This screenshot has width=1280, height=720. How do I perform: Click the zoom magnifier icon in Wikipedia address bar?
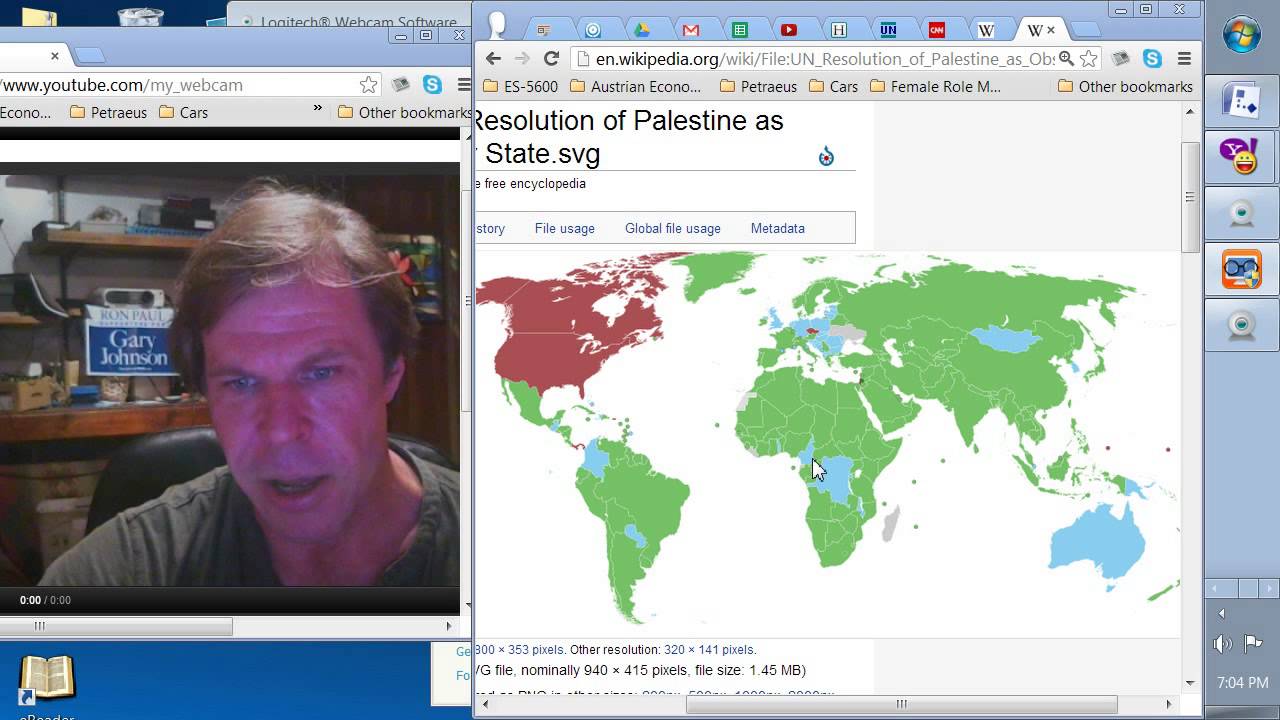[x=1066, y=59]
